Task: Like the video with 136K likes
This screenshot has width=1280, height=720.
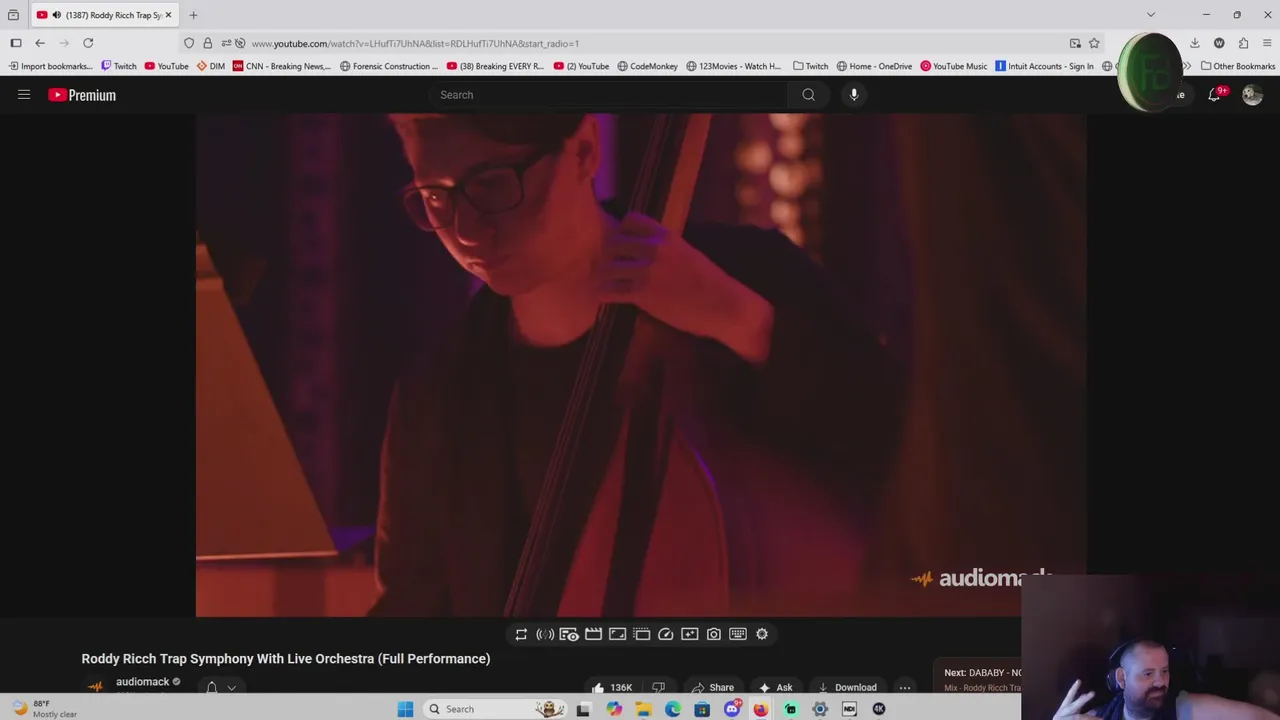Action: click(x=612, y=687)
